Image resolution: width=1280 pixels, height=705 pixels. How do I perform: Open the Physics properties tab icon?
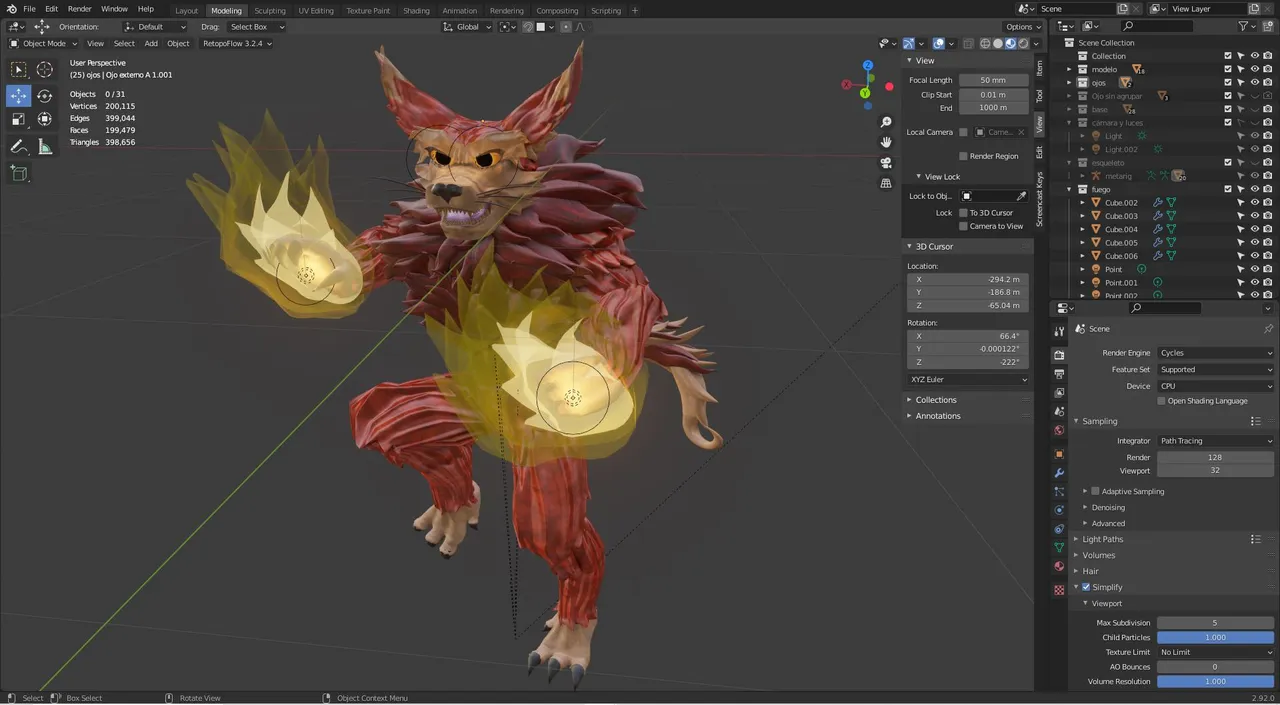(x=1059, y=510)
